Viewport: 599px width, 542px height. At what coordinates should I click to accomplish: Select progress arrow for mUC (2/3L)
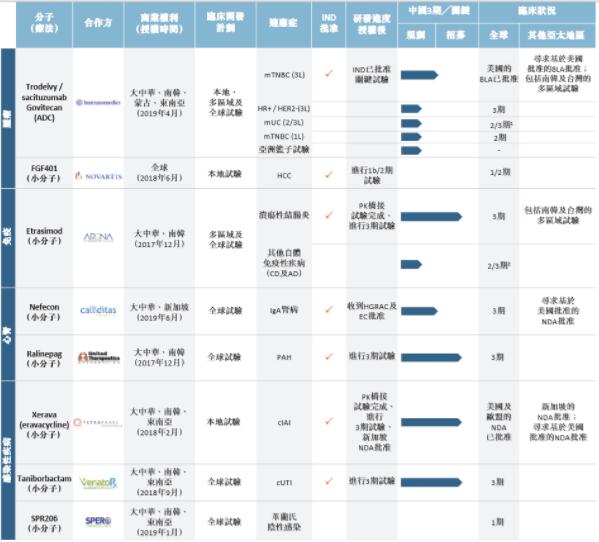[411, 123]
